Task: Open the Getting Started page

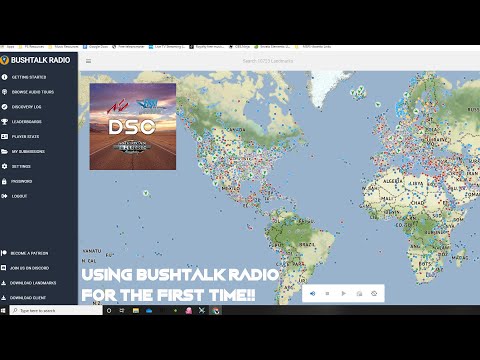Action: [29, 77]
